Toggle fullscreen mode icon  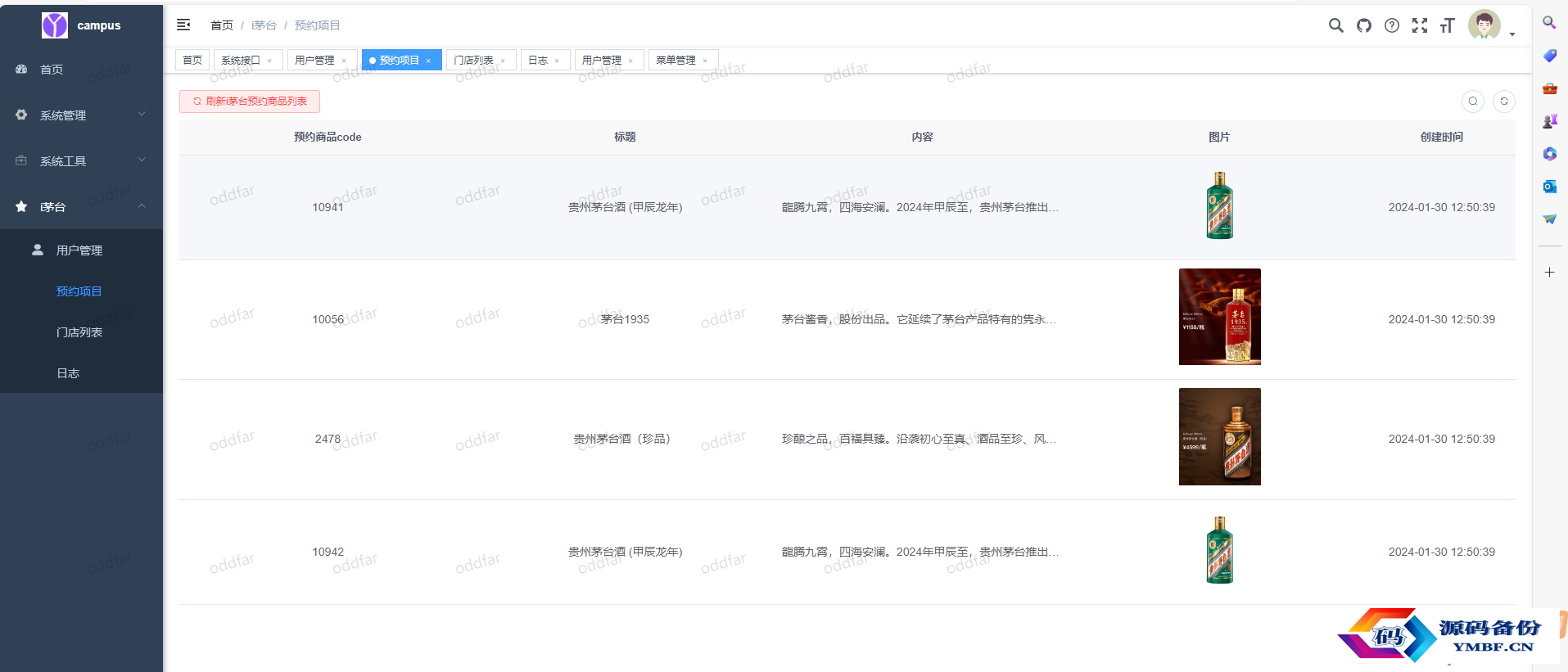pos(1419,25)
